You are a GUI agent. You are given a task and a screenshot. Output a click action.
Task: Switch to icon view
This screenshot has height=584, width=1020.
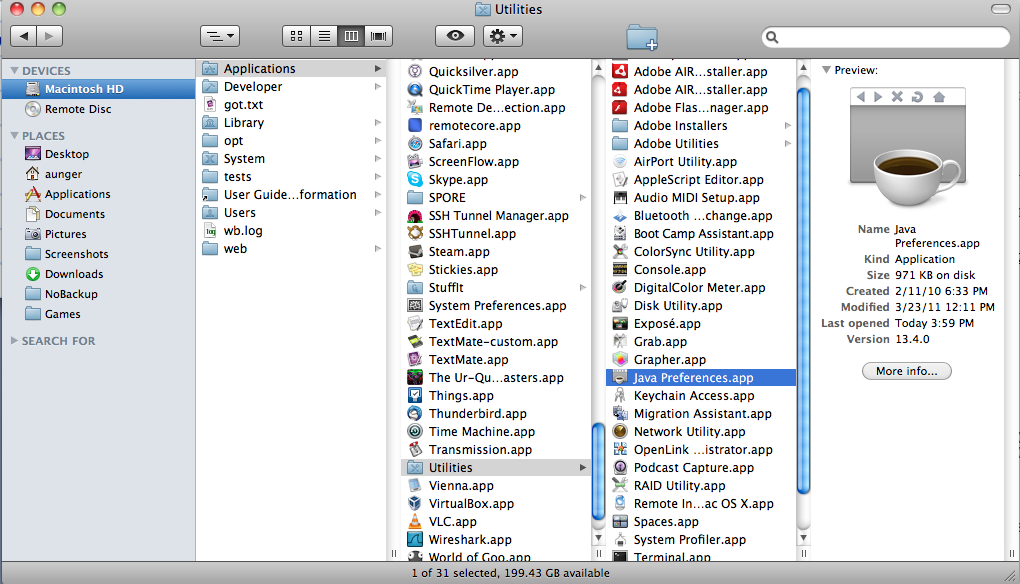(297, 36)
